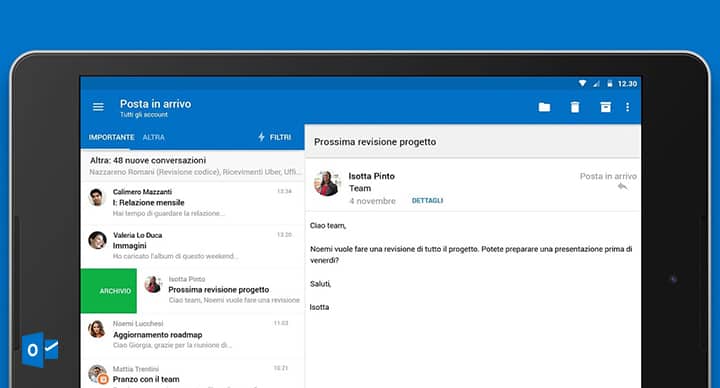Click Noemi Lucchesi avatar

tap(97, 329)
